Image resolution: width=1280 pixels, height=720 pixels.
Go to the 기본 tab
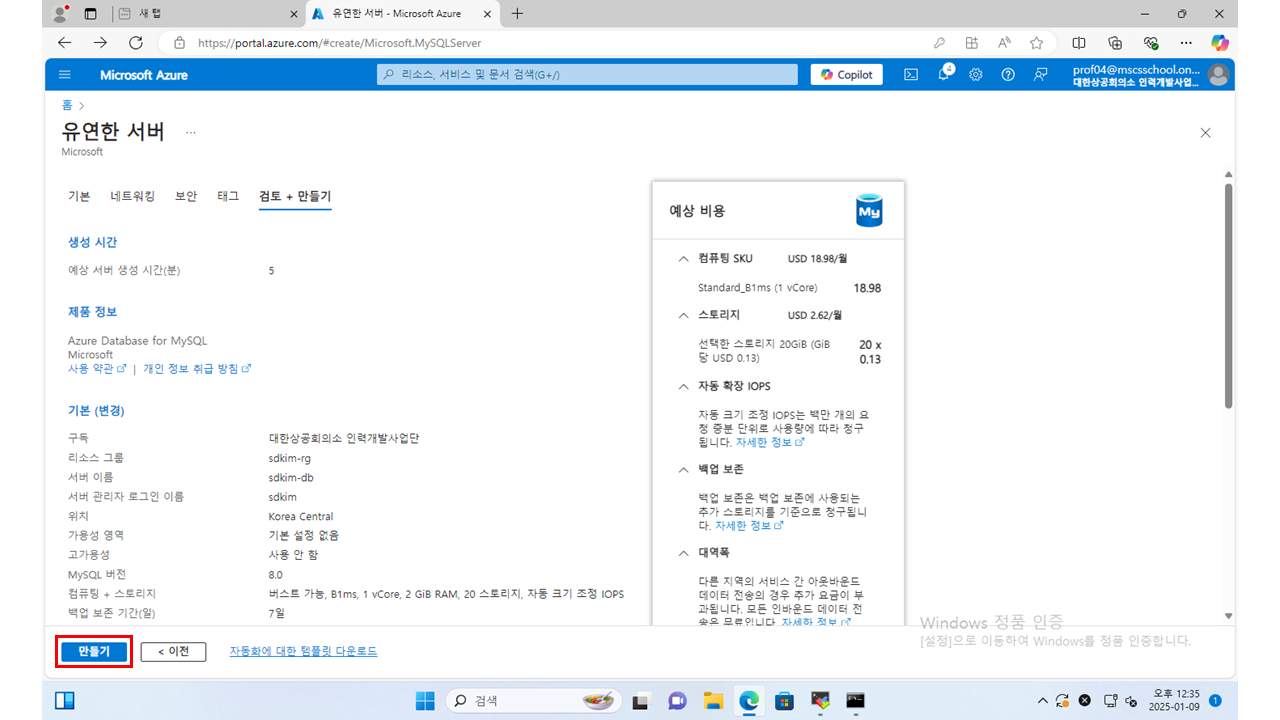(79, 196)
